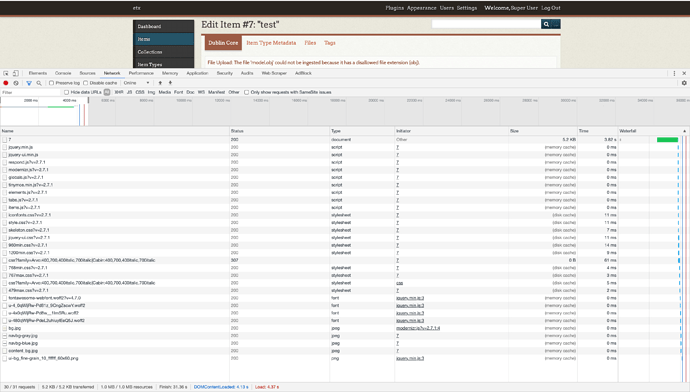This screenshot has width=690, height=392.
Task: Filter requests by Doc type
Action: (x=190, y=92)
